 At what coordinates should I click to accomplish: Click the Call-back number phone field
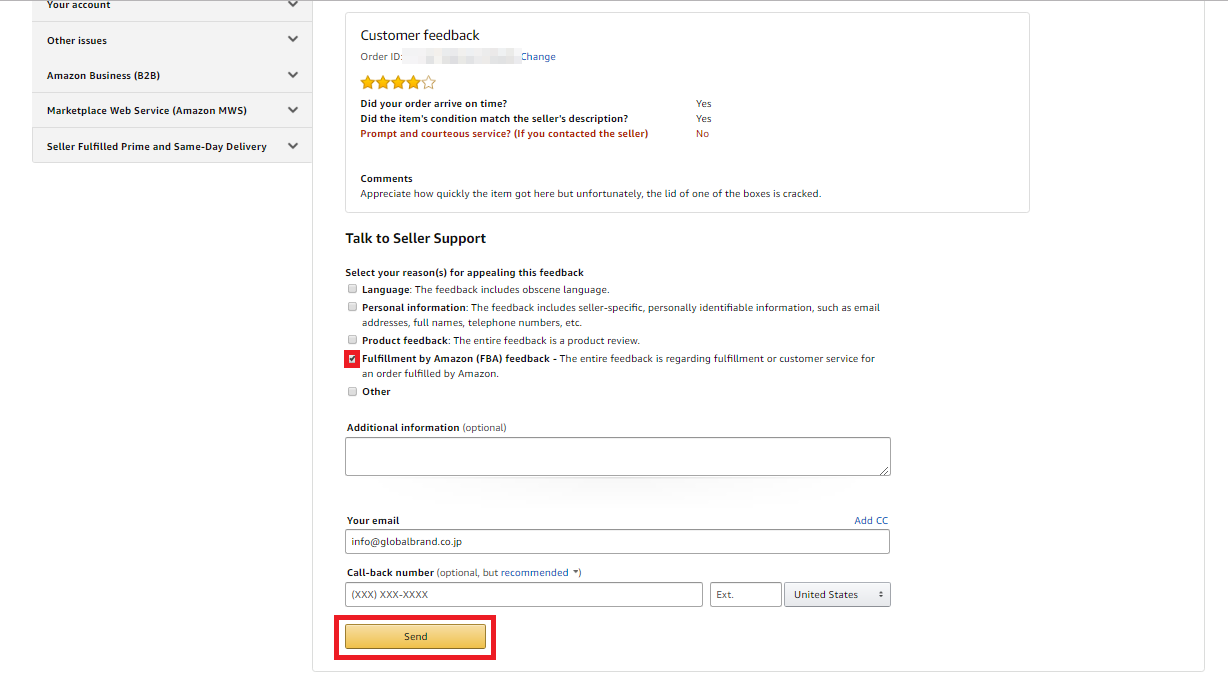524,594
